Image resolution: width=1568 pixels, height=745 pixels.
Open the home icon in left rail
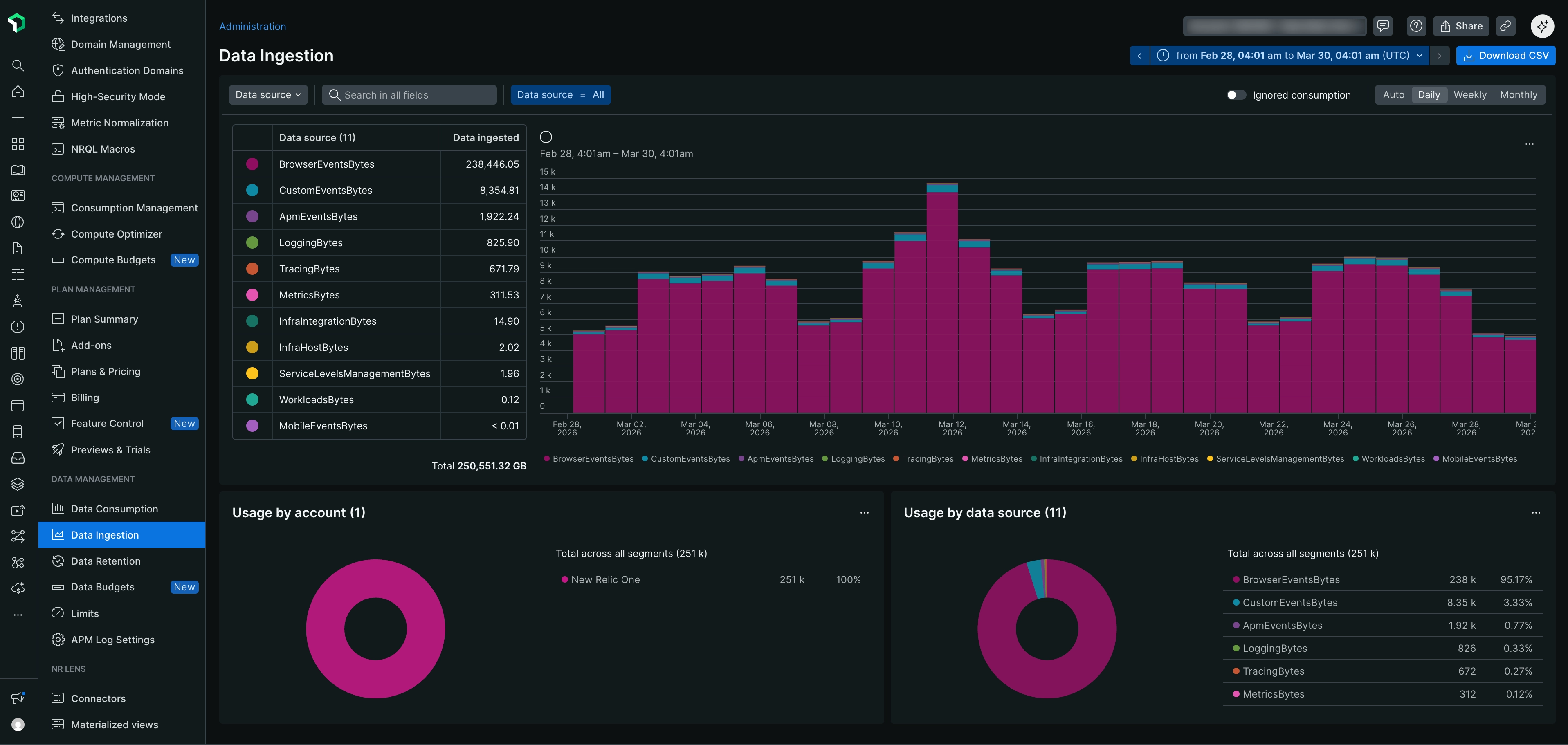coord(18,91)
